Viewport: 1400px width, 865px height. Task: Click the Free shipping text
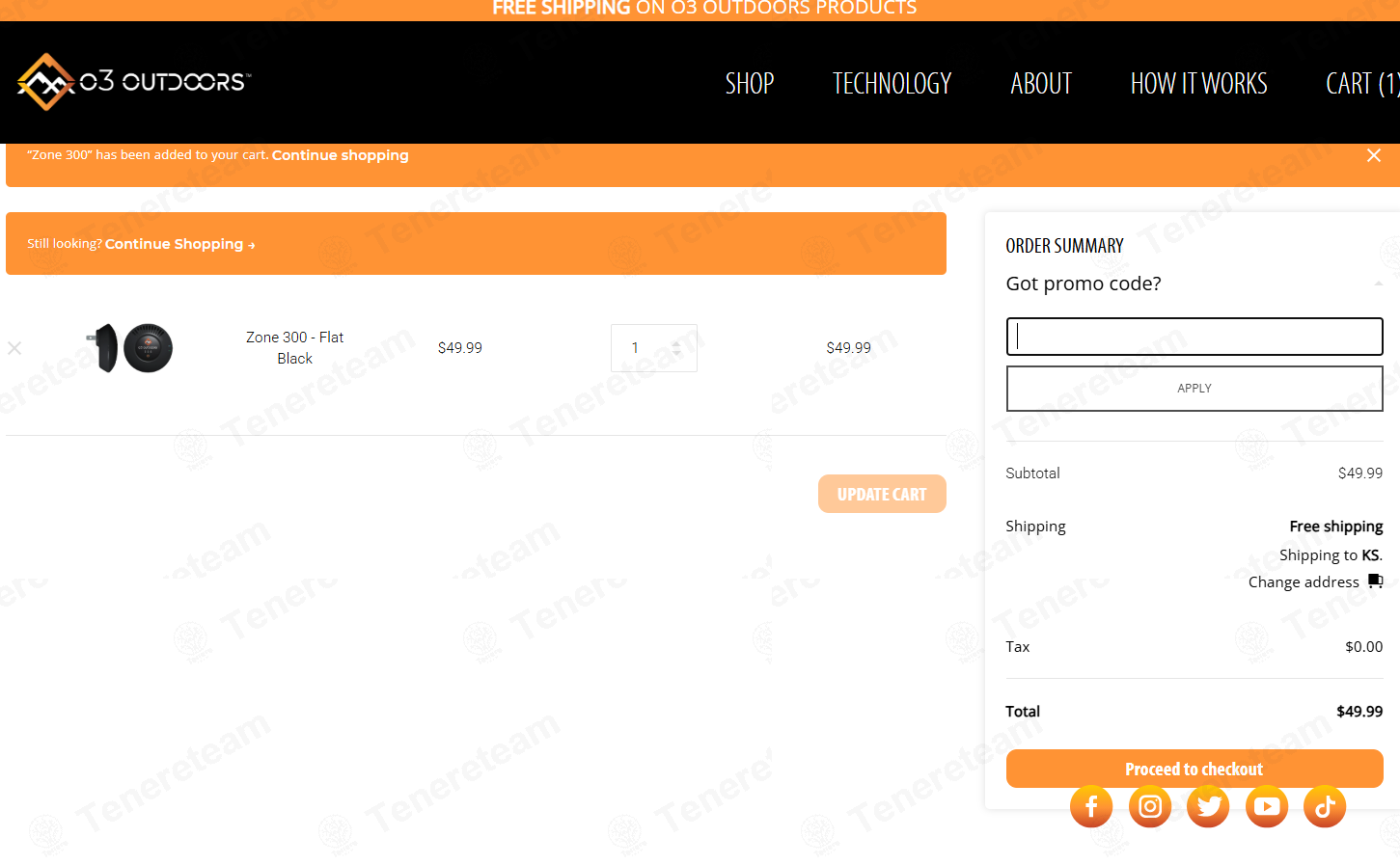tap(1336, 527)
